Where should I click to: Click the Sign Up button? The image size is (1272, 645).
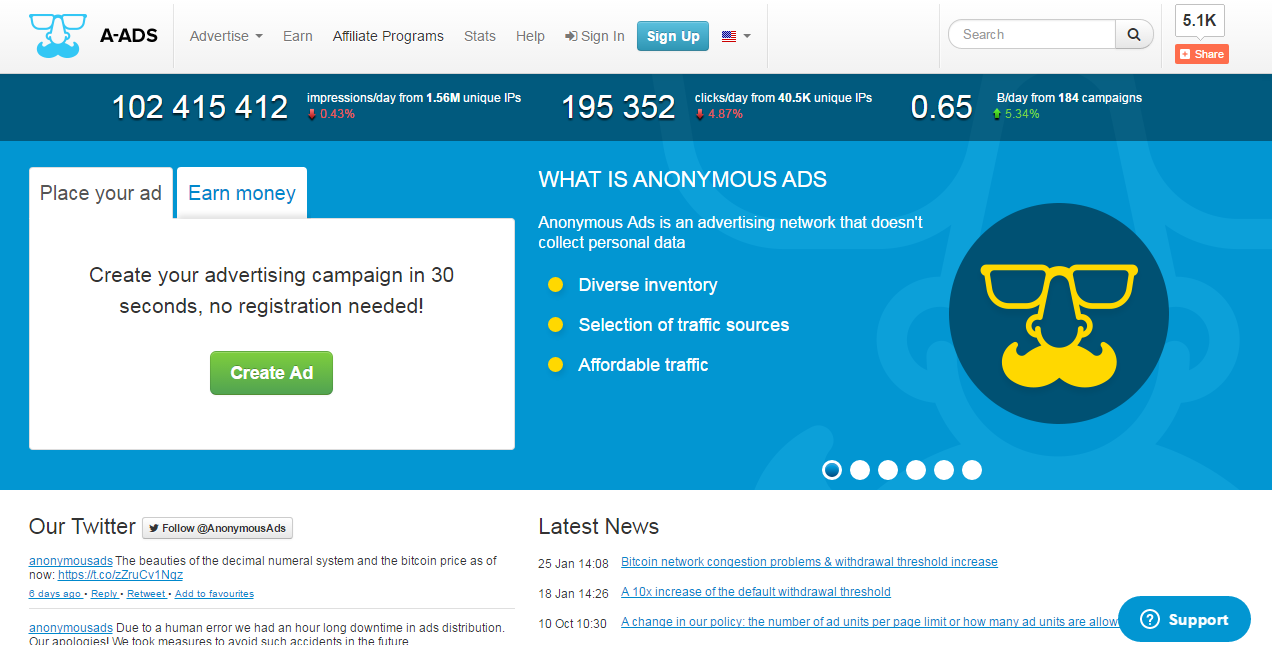click(x=673, y=36)
